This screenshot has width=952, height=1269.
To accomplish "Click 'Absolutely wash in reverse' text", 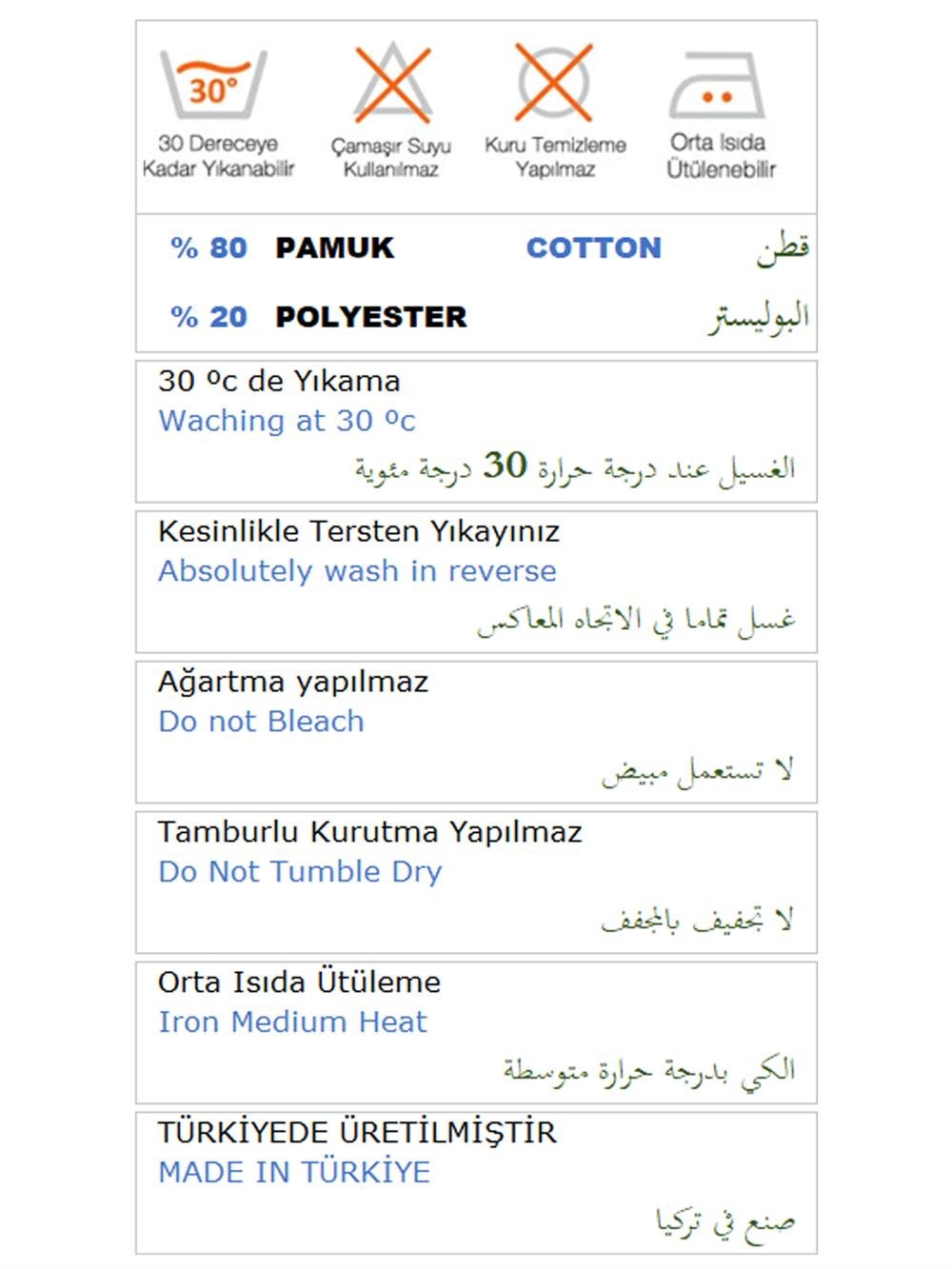I will point(357,571).
